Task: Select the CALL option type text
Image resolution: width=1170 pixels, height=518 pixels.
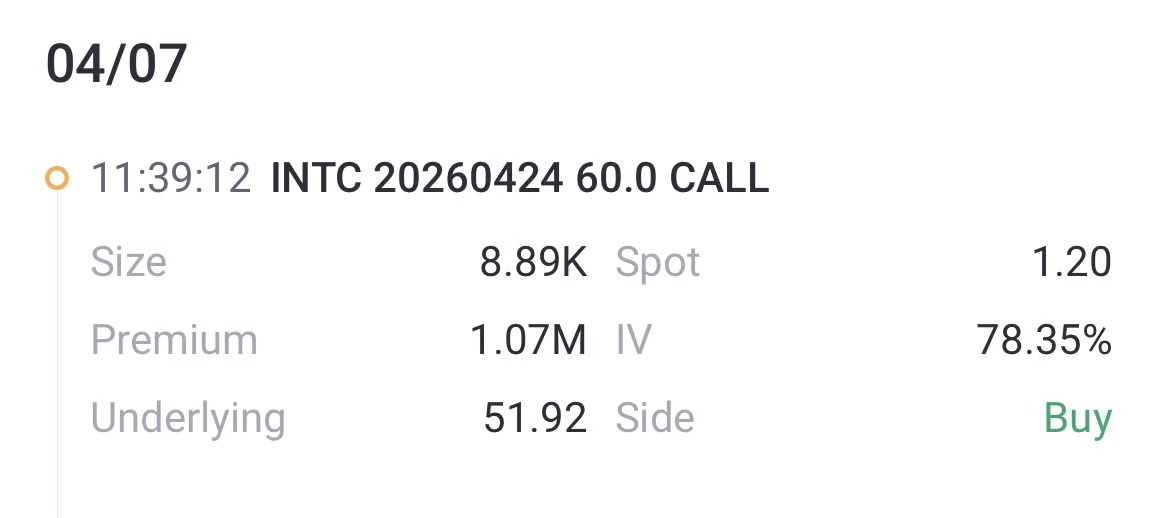Action: pos(719,179)
